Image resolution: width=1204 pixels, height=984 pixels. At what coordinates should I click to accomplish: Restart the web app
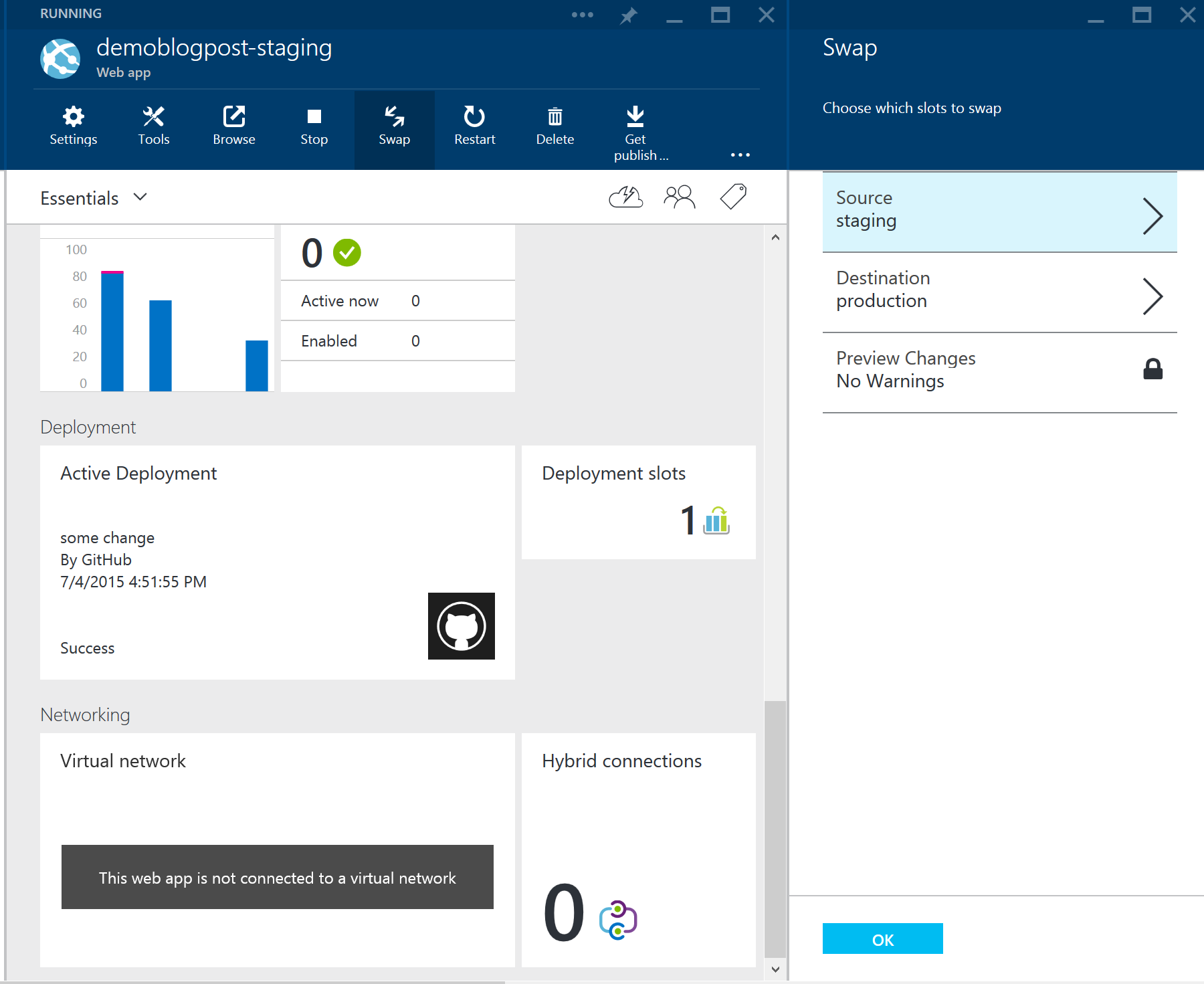pos(474,126)
